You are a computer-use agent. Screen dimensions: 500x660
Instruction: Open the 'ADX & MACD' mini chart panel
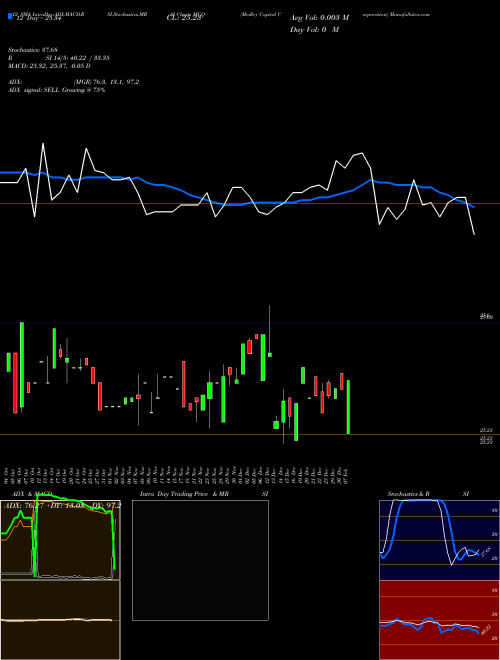[x=60, y=540]
